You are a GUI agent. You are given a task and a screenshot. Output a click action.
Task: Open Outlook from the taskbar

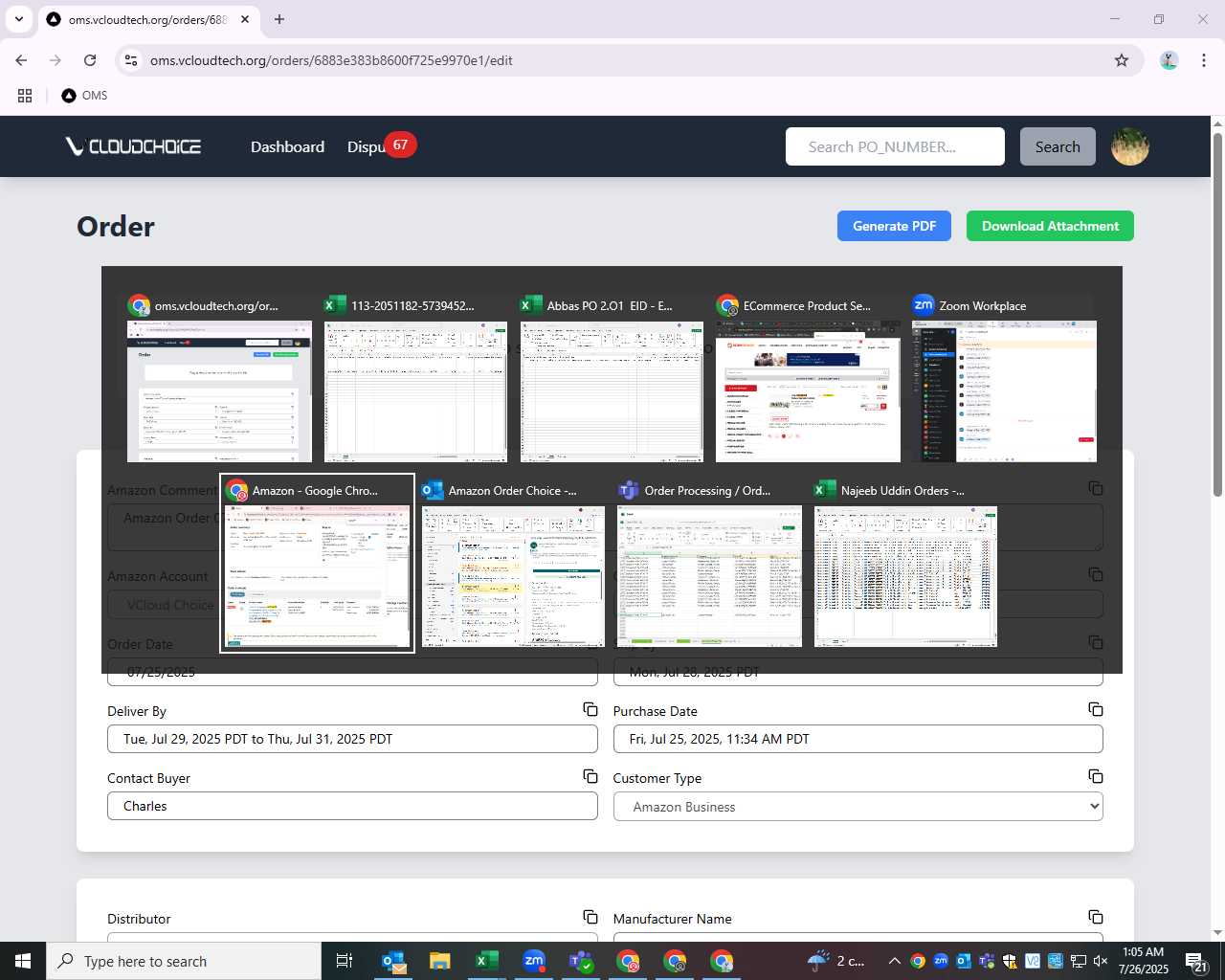392,961
